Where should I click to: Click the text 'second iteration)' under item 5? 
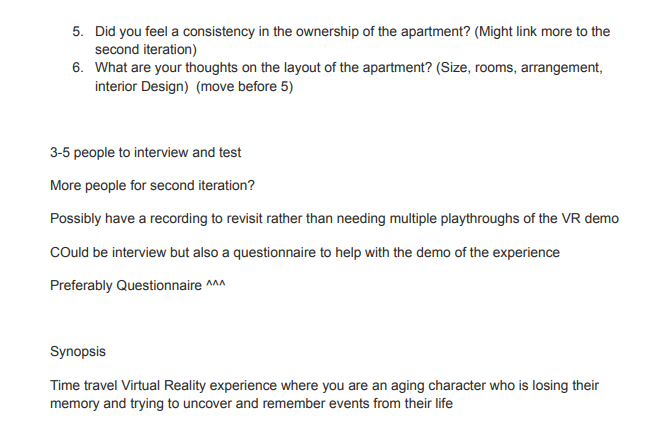click(146, 50)
